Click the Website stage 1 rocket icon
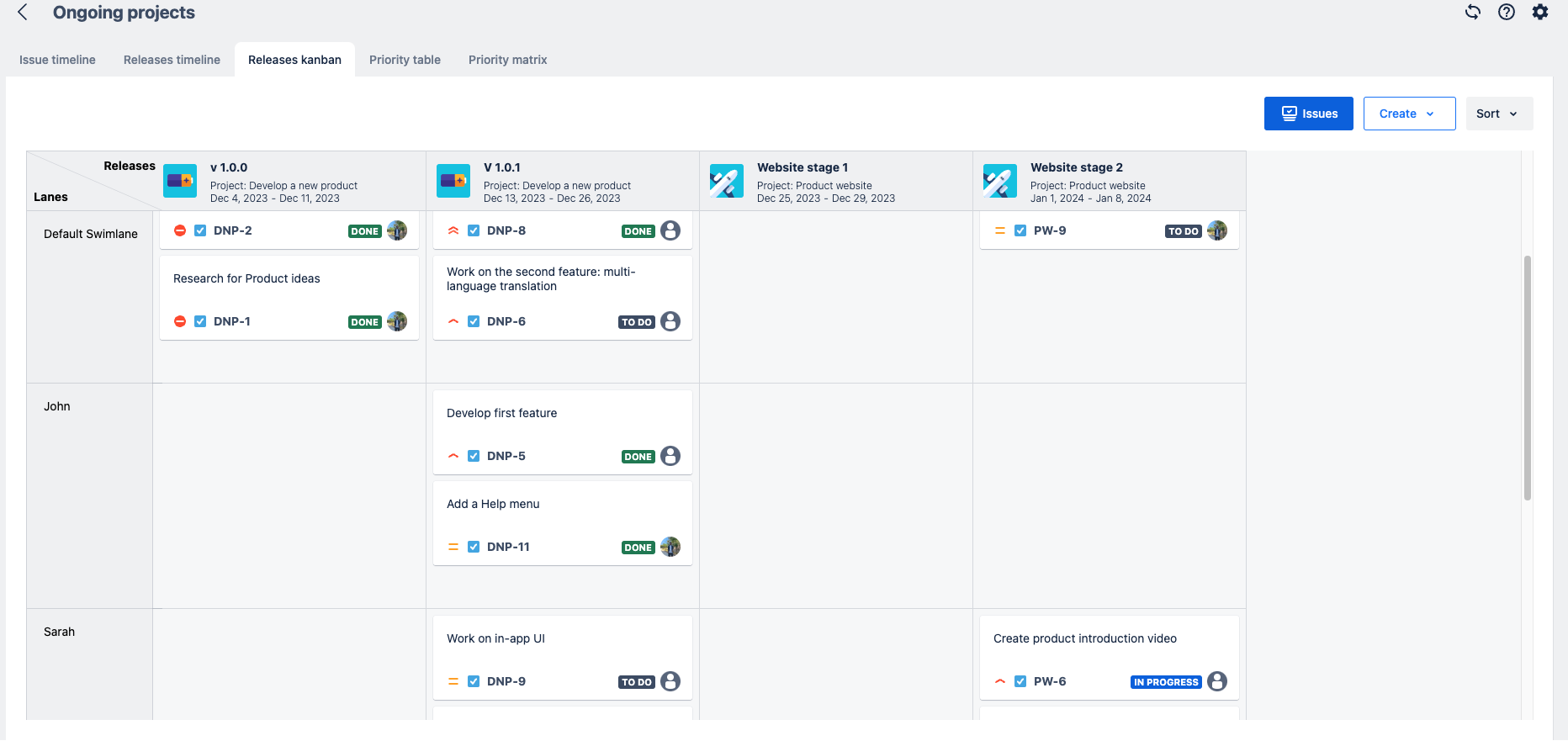The height and width of the screenshot is (741, 1568). click(726, 181)
